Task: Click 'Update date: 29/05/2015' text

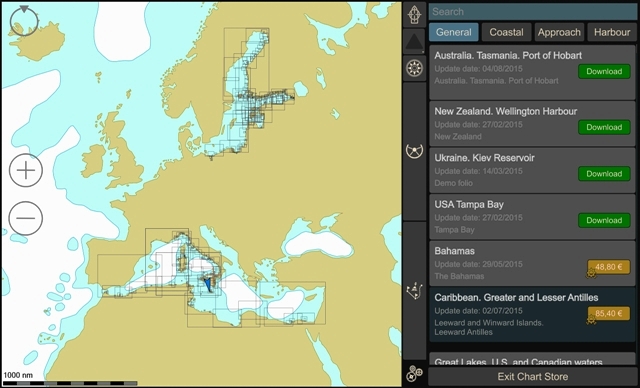Action: point(478,264)
